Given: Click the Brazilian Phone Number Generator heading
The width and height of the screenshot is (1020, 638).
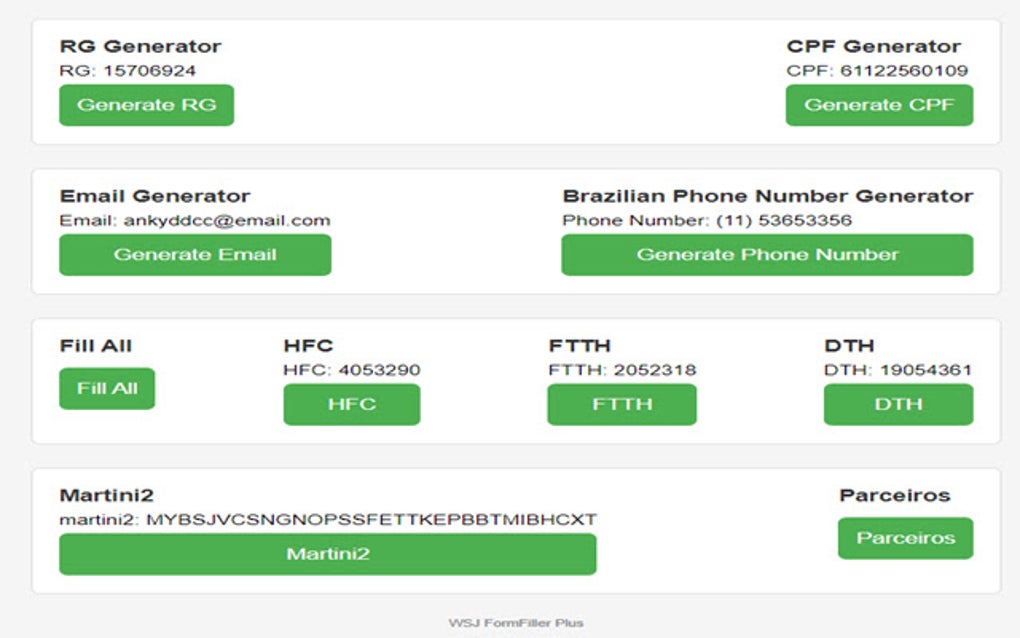Looking at the screenshot, I should point(767,196).
